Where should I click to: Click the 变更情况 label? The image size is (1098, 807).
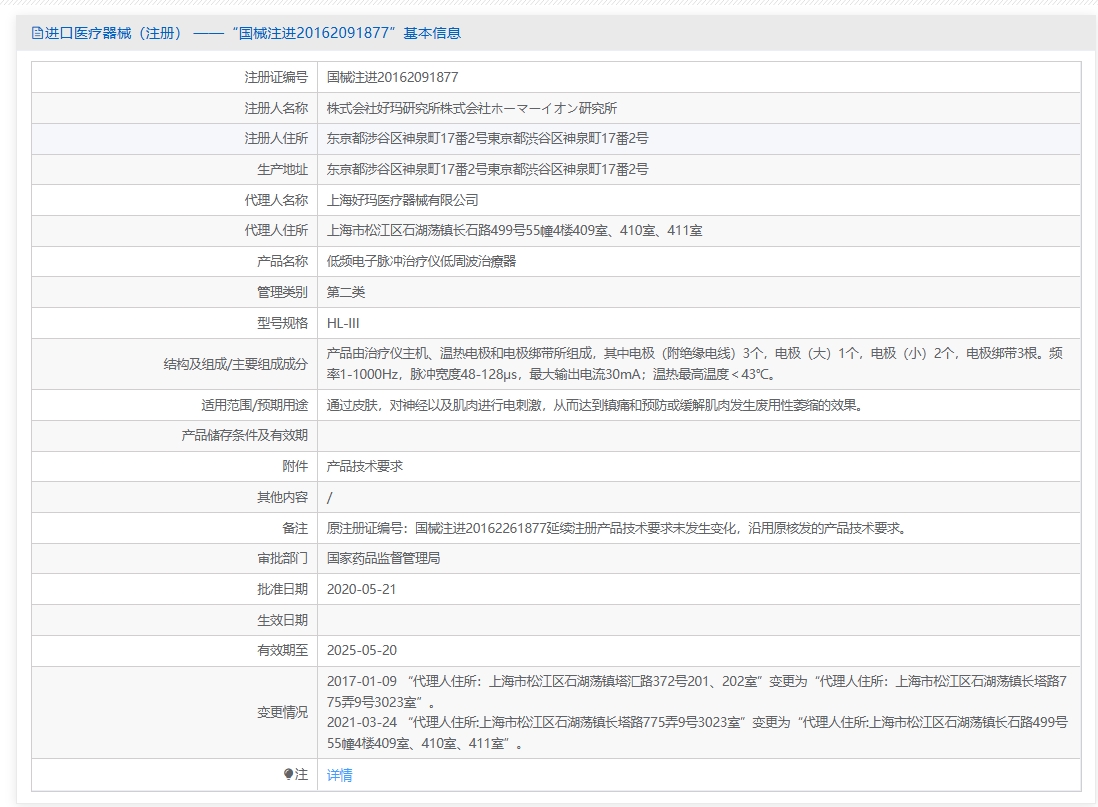coord(282,712)
